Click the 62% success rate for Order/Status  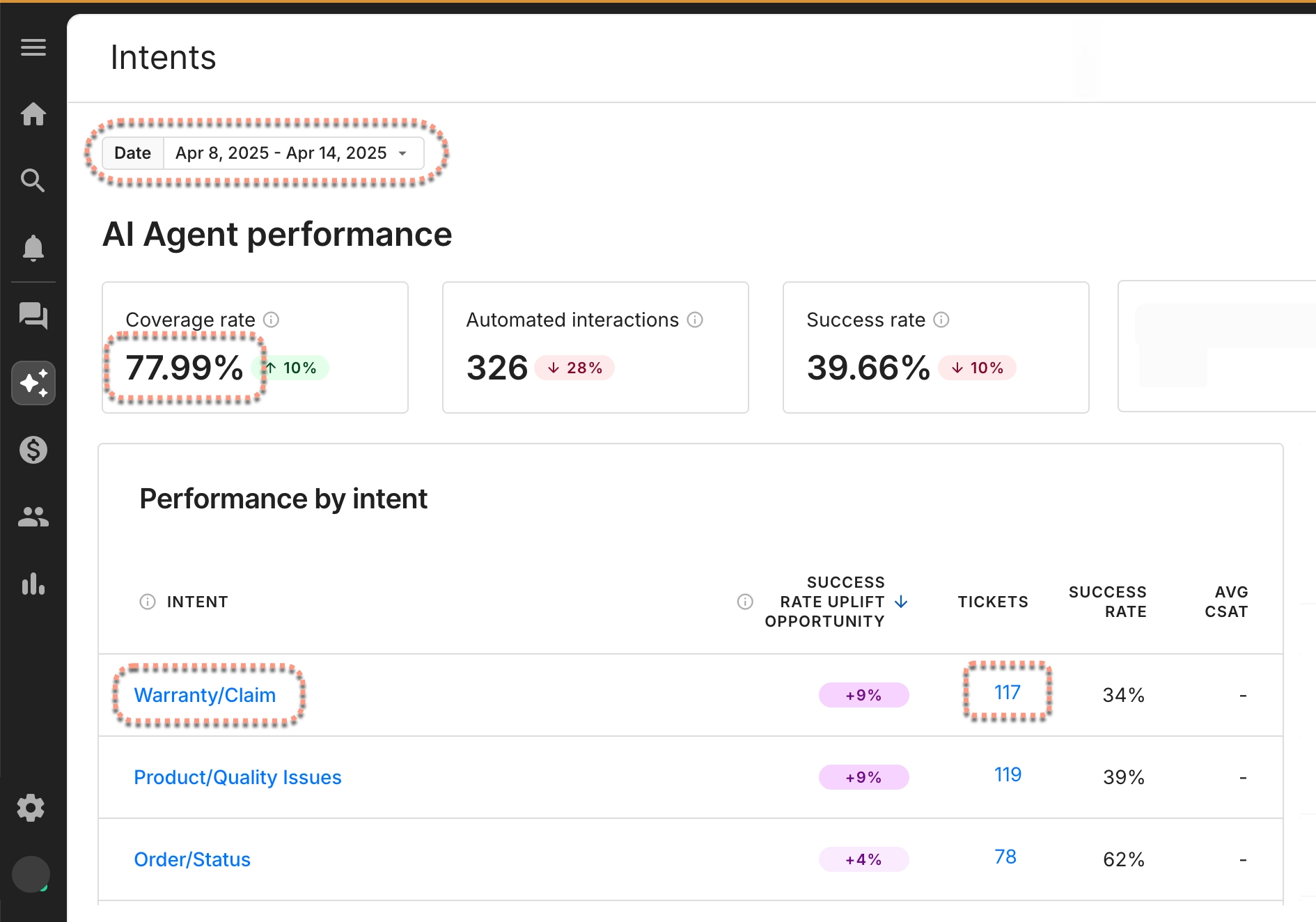click(1124, 859)
